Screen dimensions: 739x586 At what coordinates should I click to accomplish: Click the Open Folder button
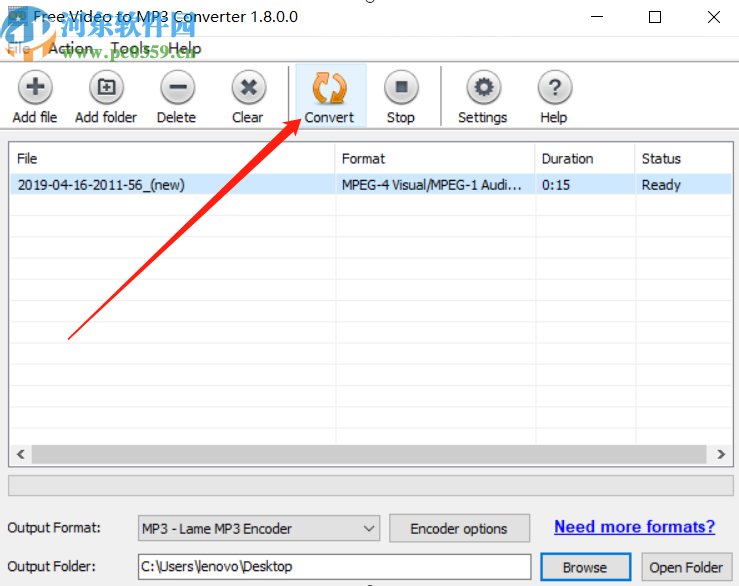(686, 567)
